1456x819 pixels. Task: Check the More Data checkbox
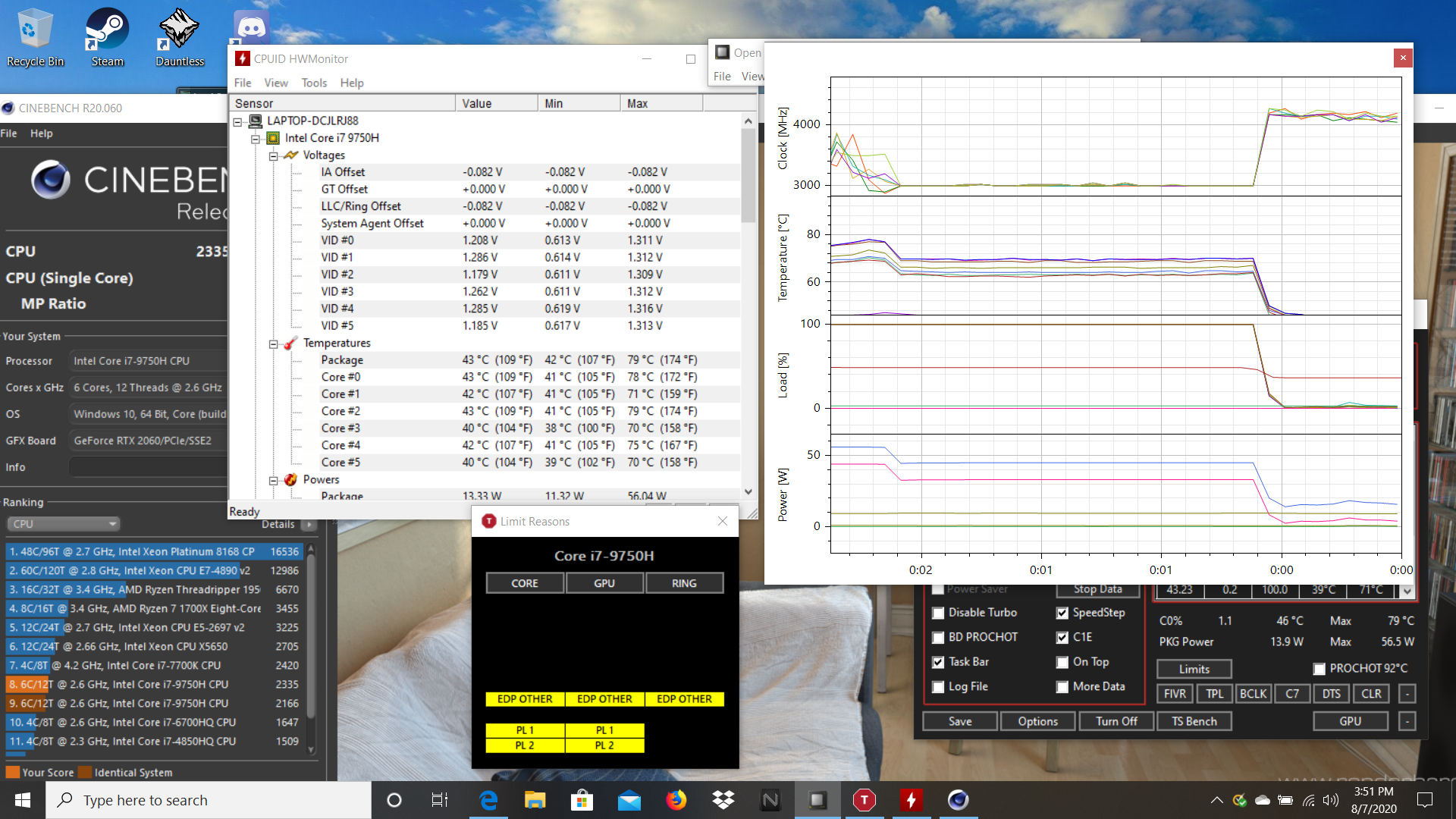pos(1062,687)
